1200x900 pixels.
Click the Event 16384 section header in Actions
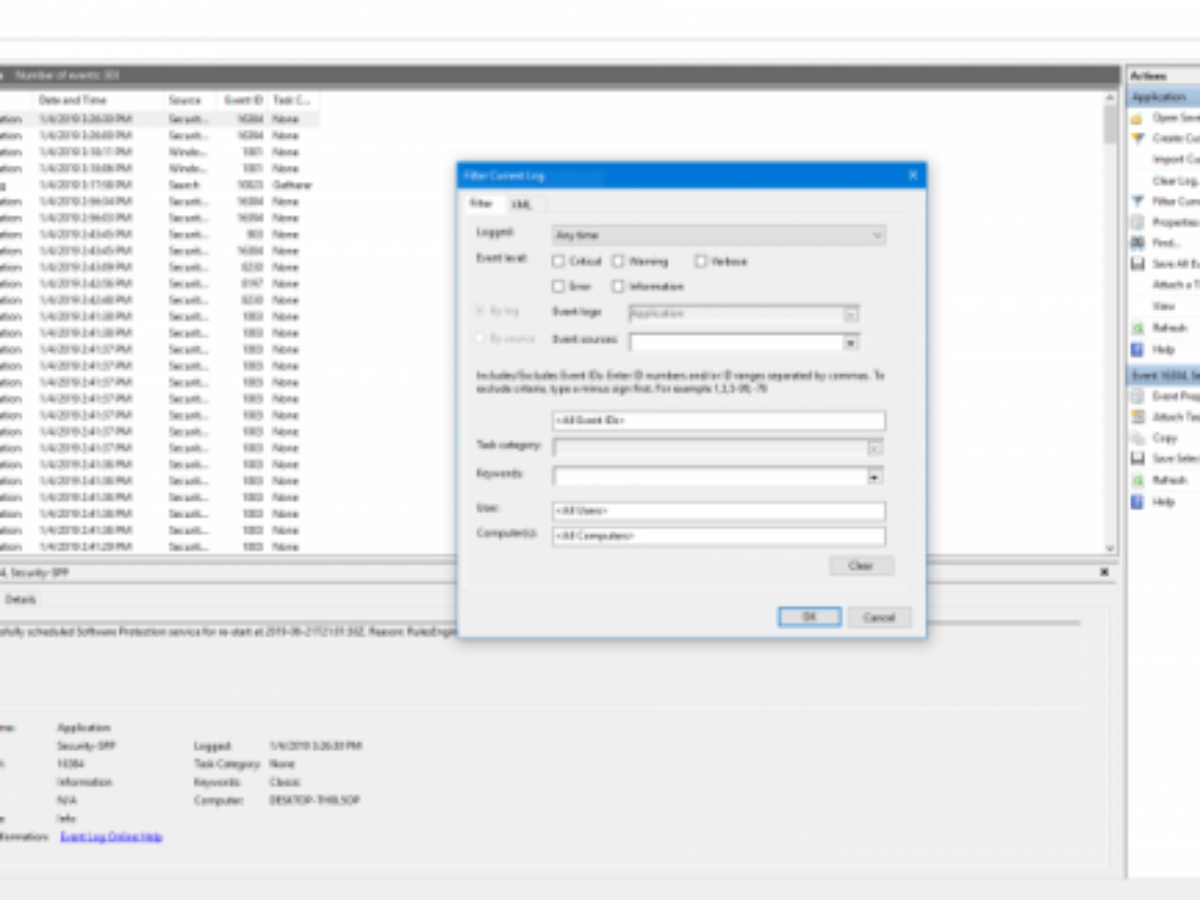[1164, 375]
